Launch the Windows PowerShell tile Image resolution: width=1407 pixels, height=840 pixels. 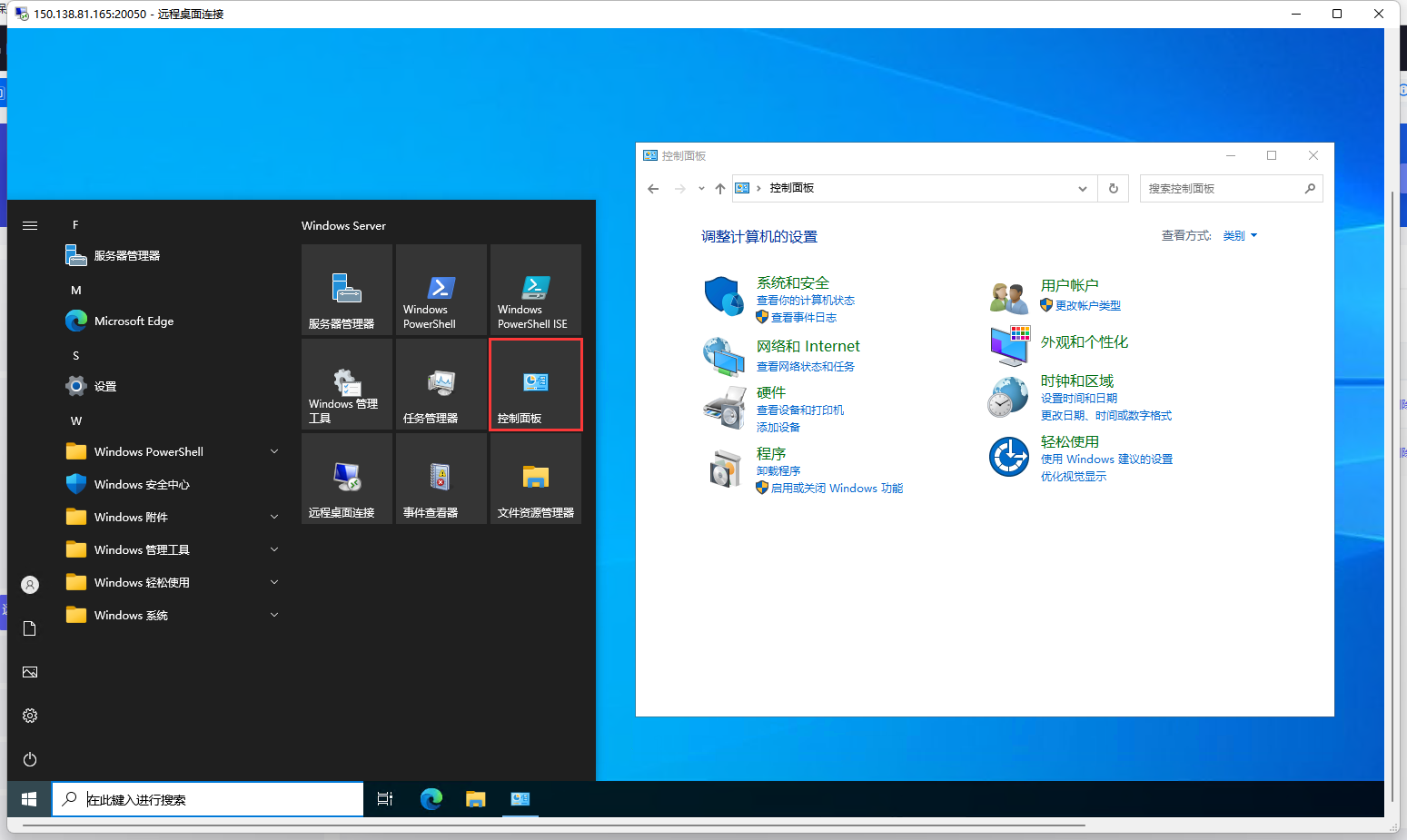tap(441, 290)
